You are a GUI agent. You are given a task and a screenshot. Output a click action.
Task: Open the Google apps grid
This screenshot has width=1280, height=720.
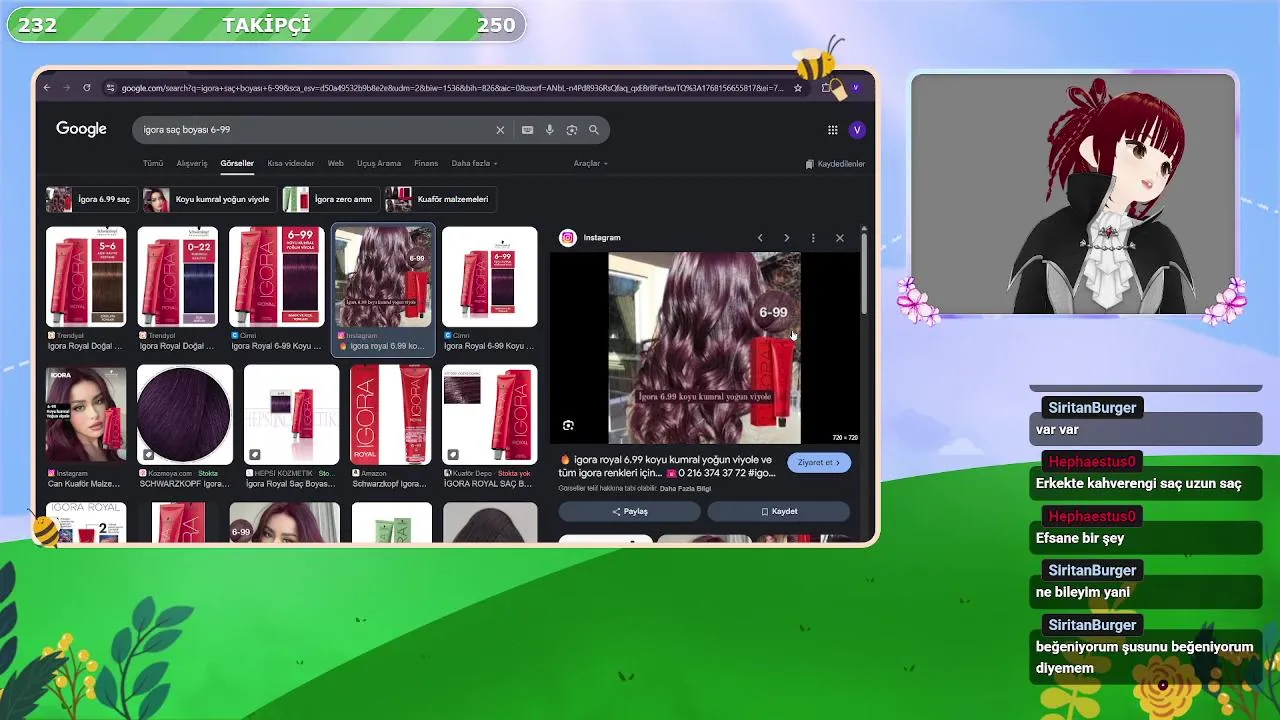point(832,130)
